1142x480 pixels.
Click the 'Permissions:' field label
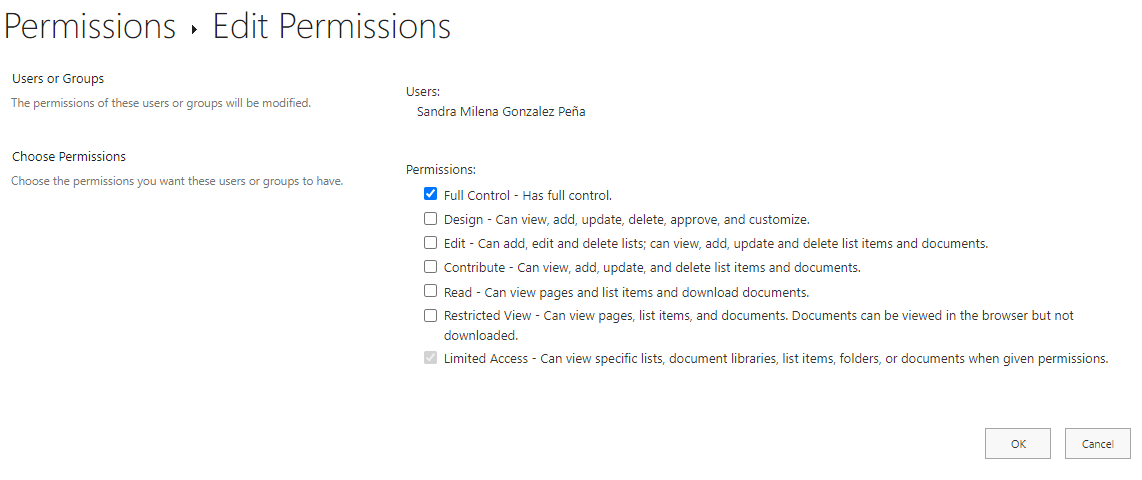click(x=441, y=170)
